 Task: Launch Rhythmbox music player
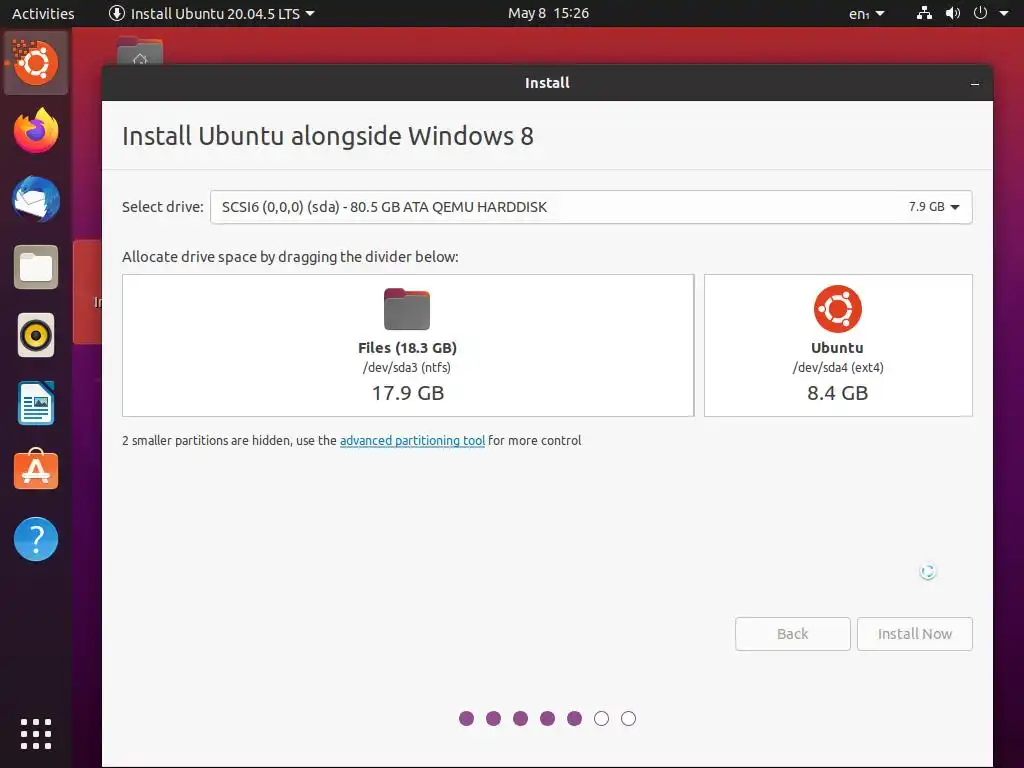click(x=36, y=336)
